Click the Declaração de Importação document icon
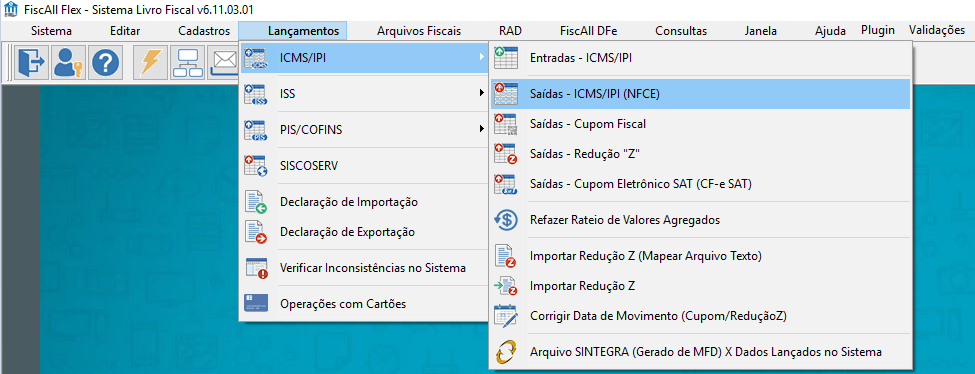The height and width of the screenshot is (374, 975). pyautogui.click(x=256, y=202)
